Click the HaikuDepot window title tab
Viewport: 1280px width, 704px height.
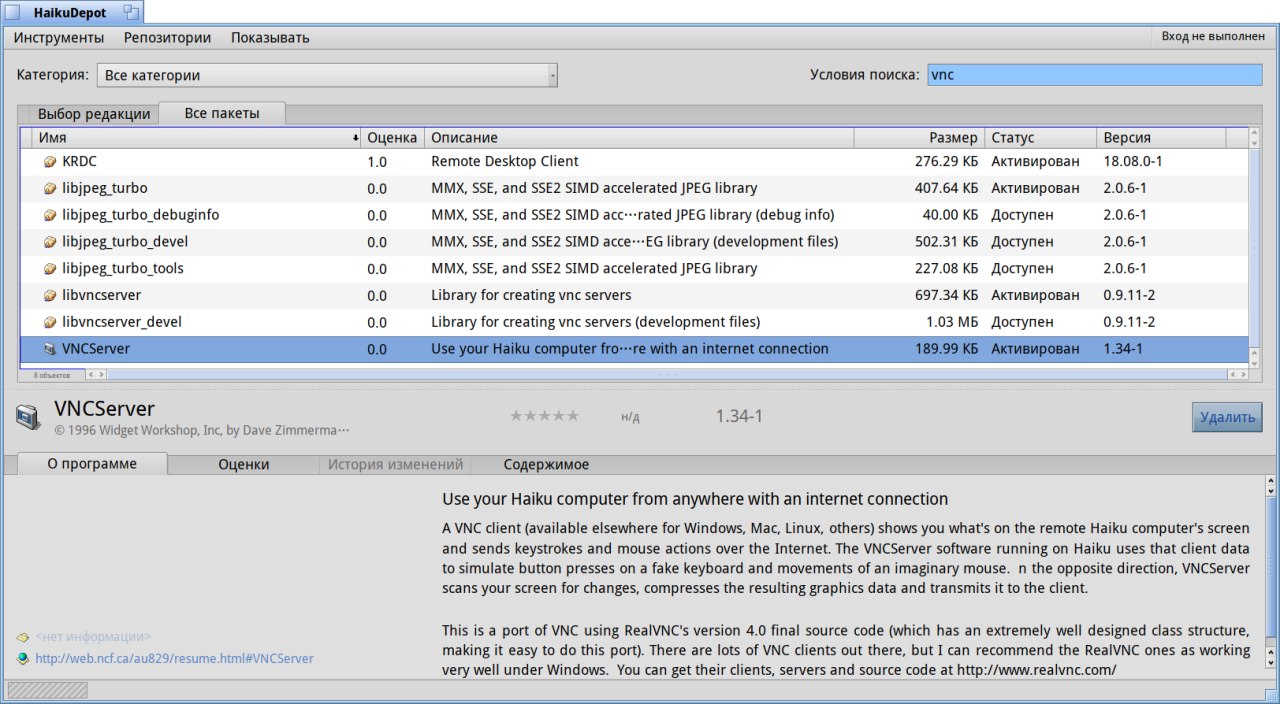coord(72,12)
